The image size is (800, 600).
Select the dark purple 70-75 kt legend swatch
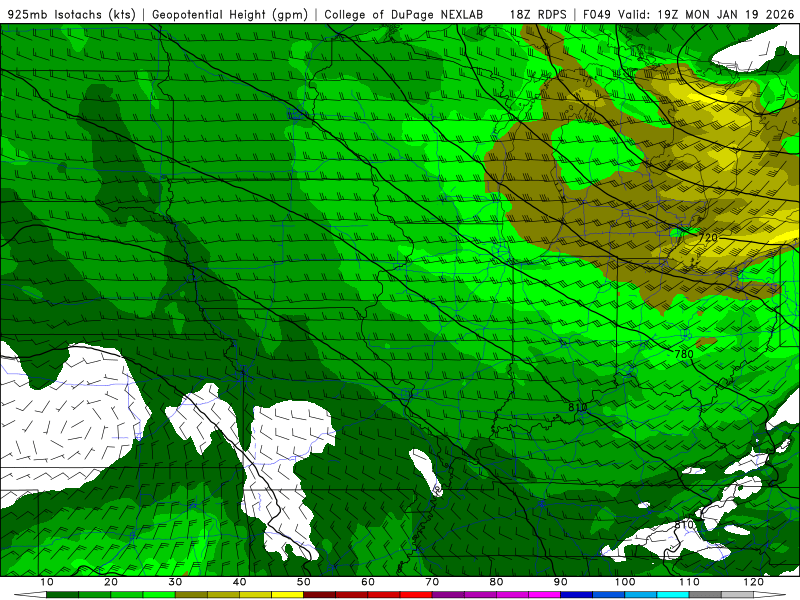448,595
